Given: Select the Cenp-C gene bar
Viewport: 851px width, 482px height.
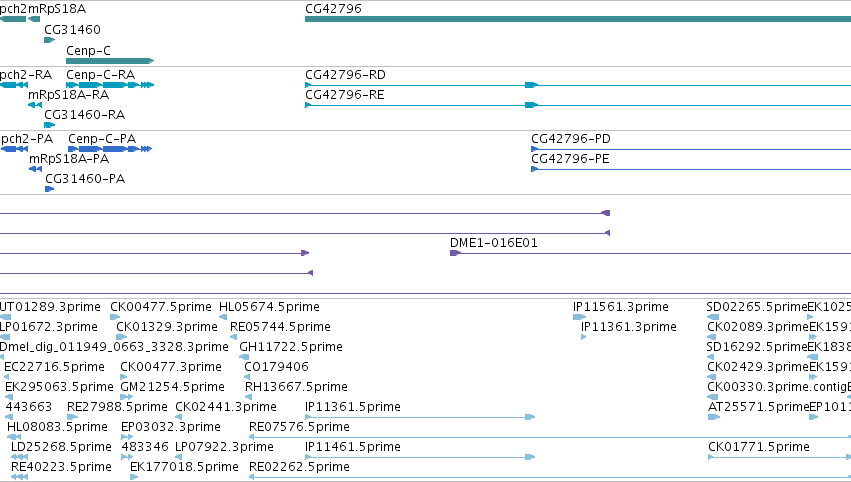Looking at the screenshot, I should tap(110, 61).
